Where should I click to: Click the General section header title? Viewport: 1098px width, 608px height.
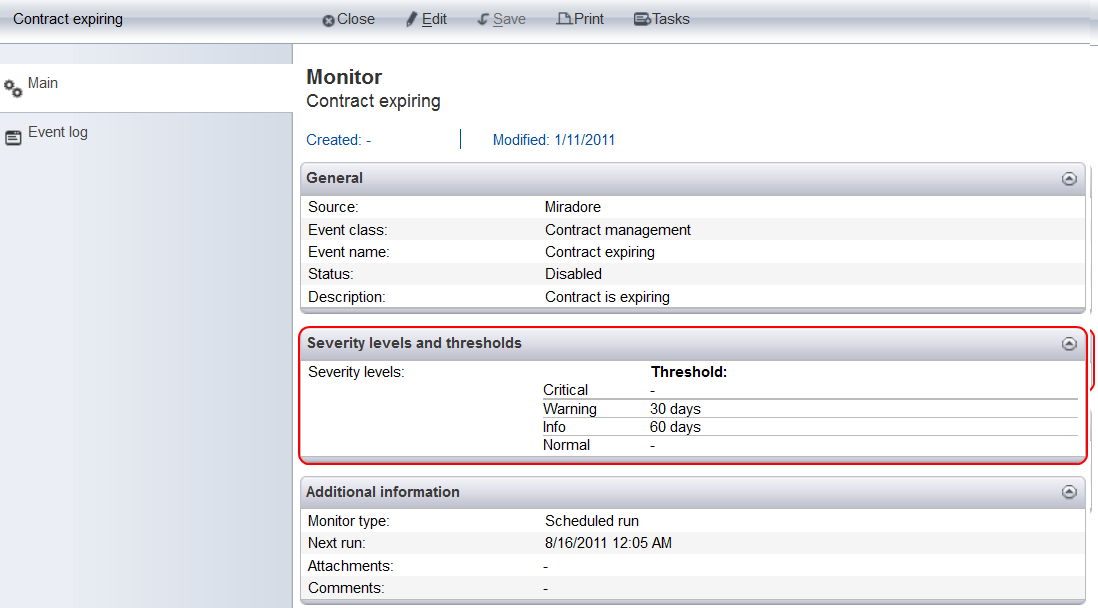point(335,178)
